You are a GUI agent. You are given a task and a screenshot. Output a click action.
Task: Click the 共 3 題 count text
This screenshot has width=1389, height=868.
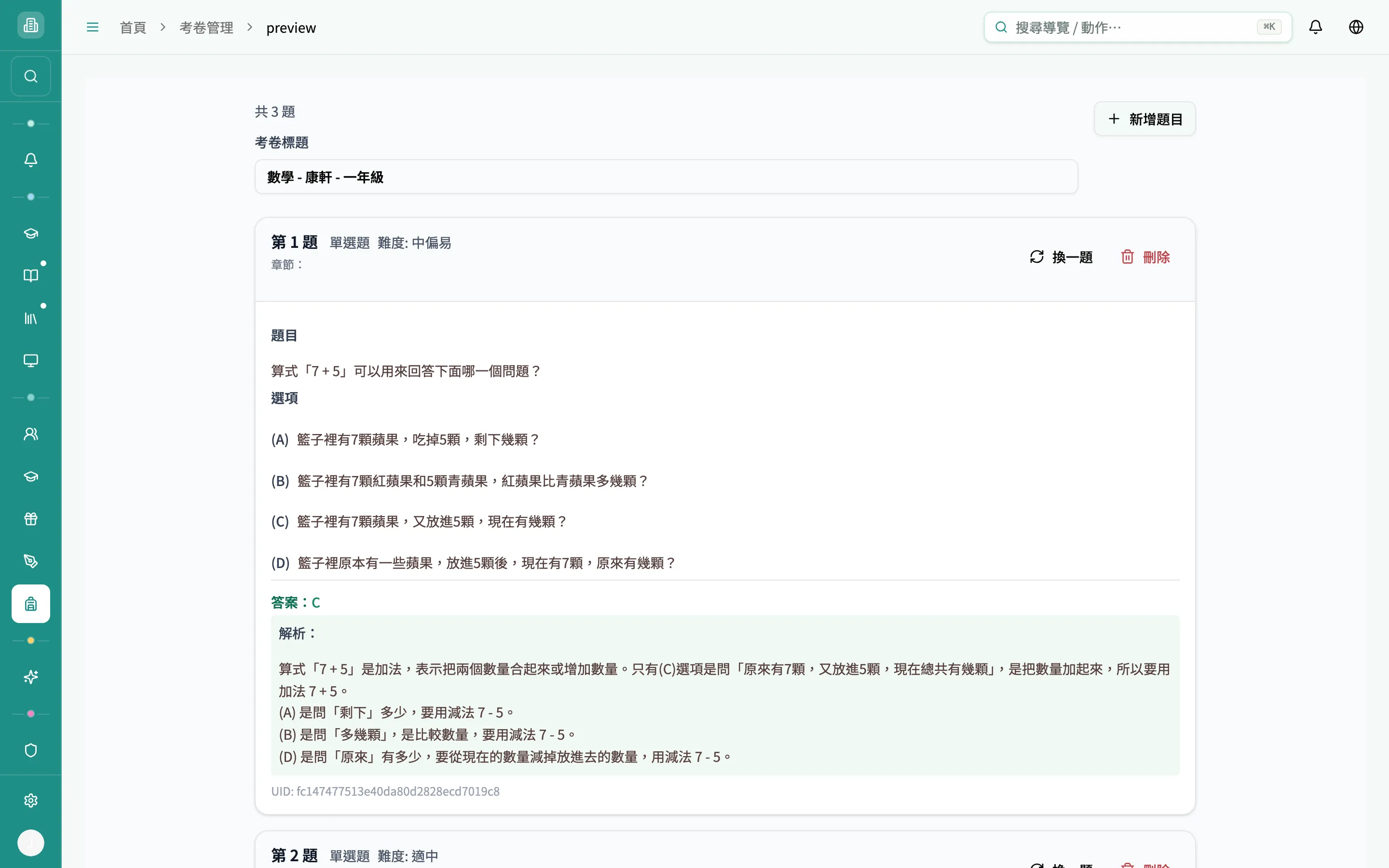(x=275, y=111)
